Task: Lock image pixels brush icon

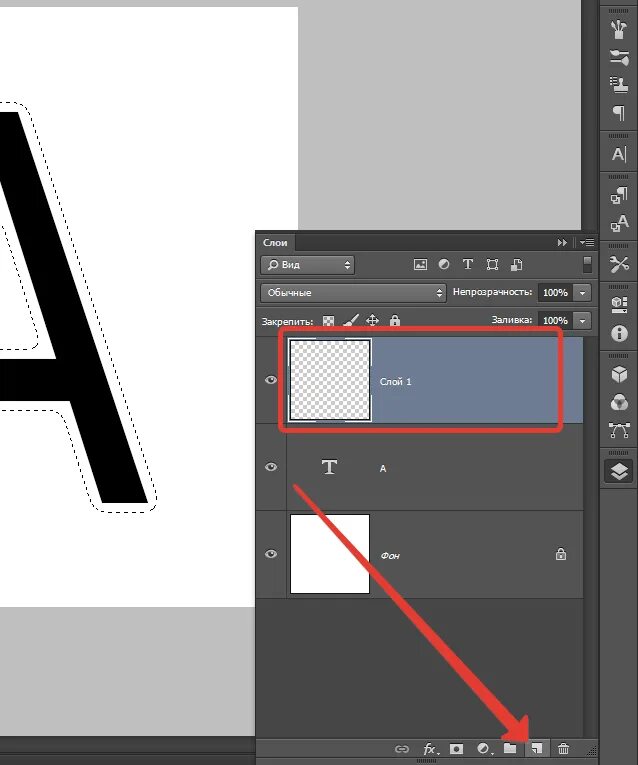Action: pyautogui.click(x=351, y=320)
